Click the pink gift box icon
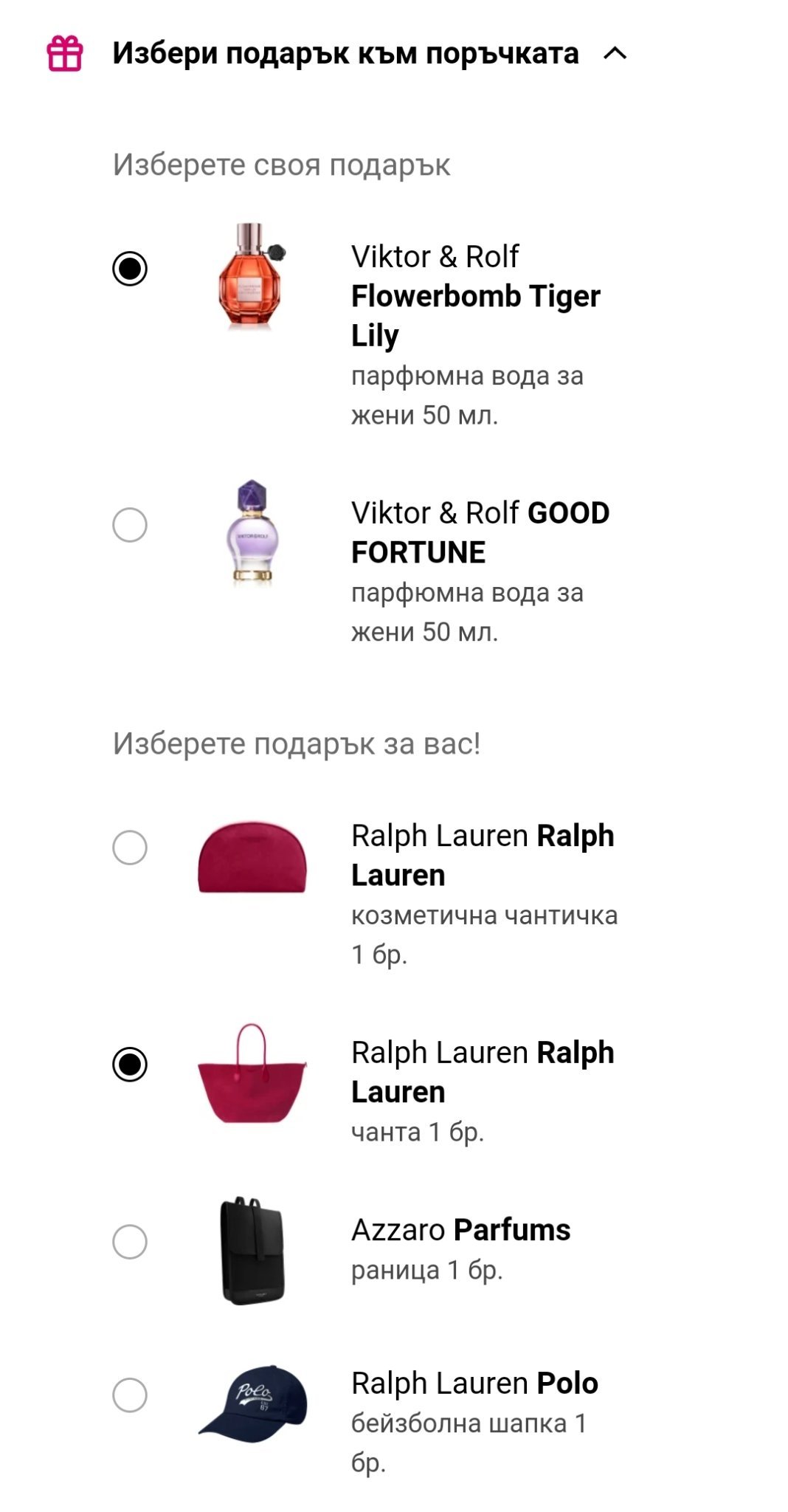Viewport: 788px width, 1512px height. point(65,54)
